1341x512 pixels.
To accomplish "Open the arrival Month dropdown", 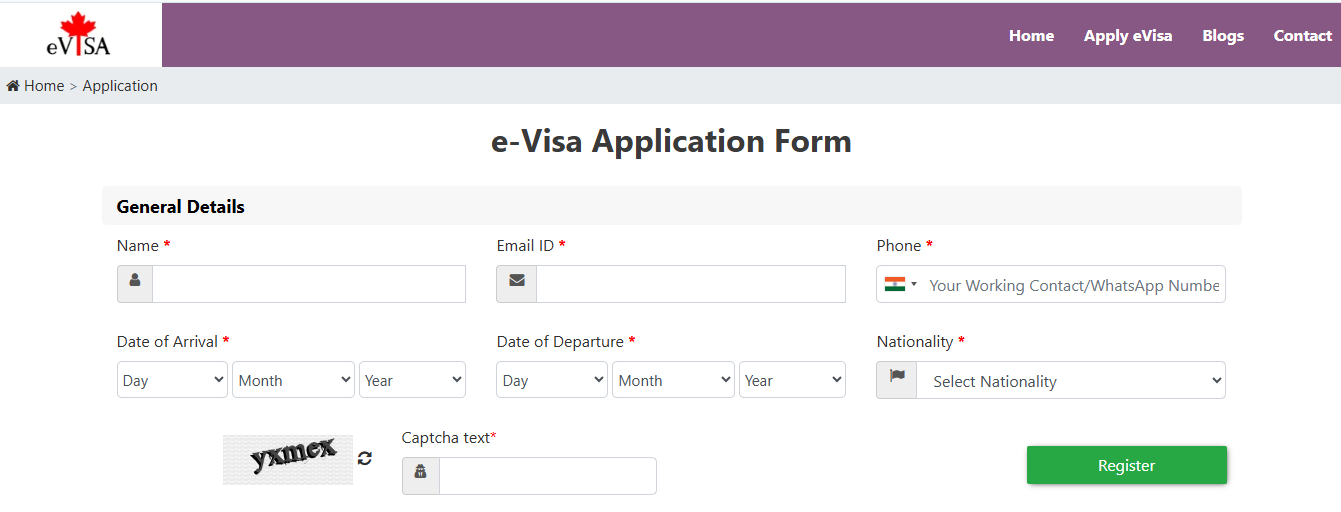I will click(x=293, y=380).
